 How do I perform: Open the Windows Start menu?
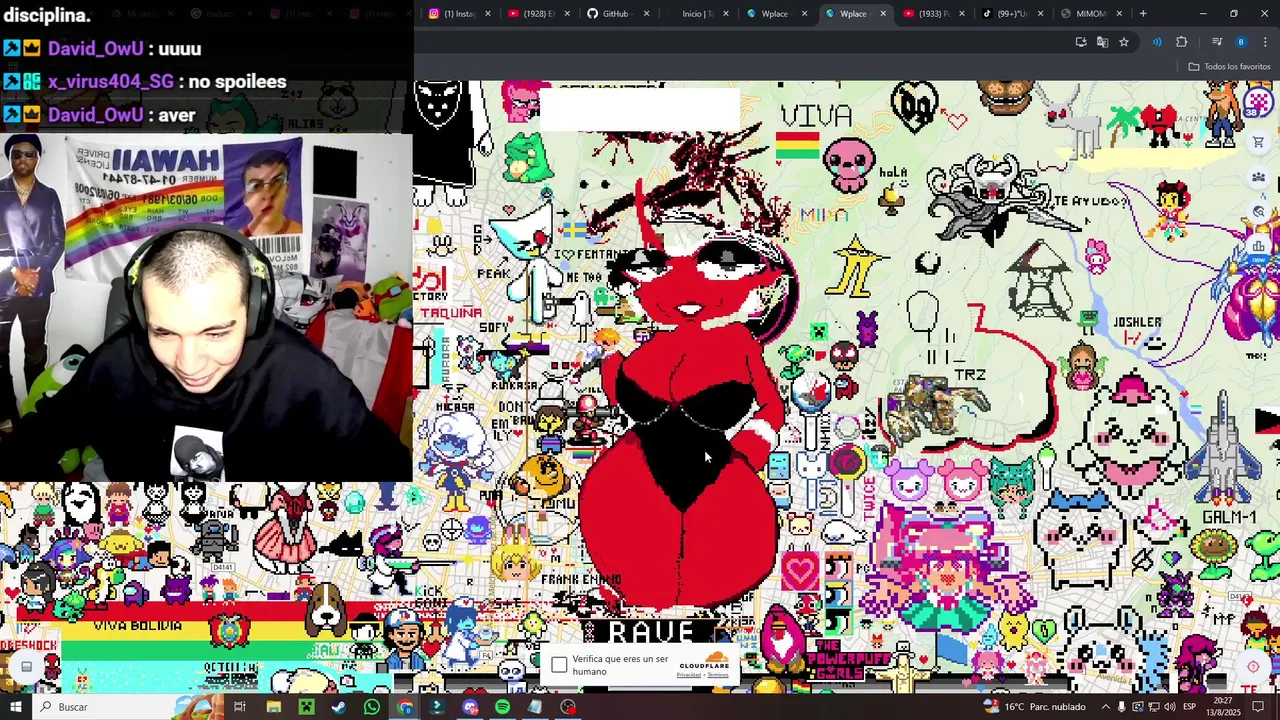coord(16,707)
